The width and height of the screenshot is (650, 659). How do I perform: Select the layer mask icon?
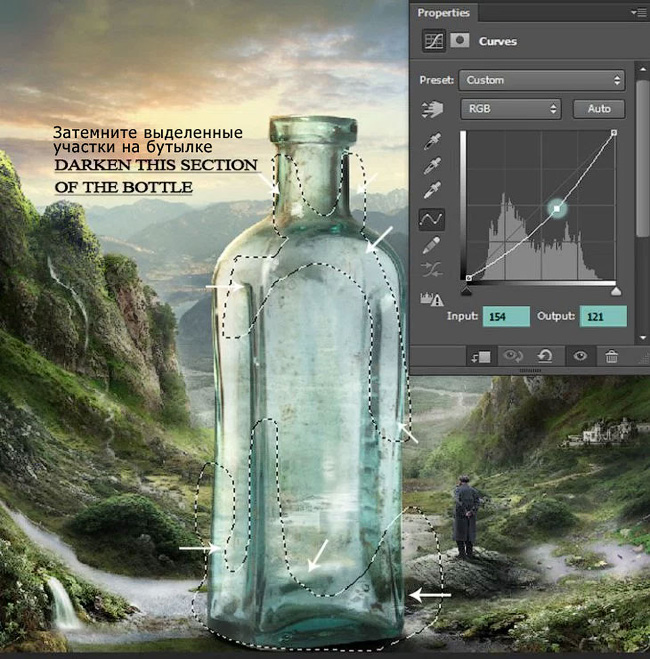click(x=460, y=41)
